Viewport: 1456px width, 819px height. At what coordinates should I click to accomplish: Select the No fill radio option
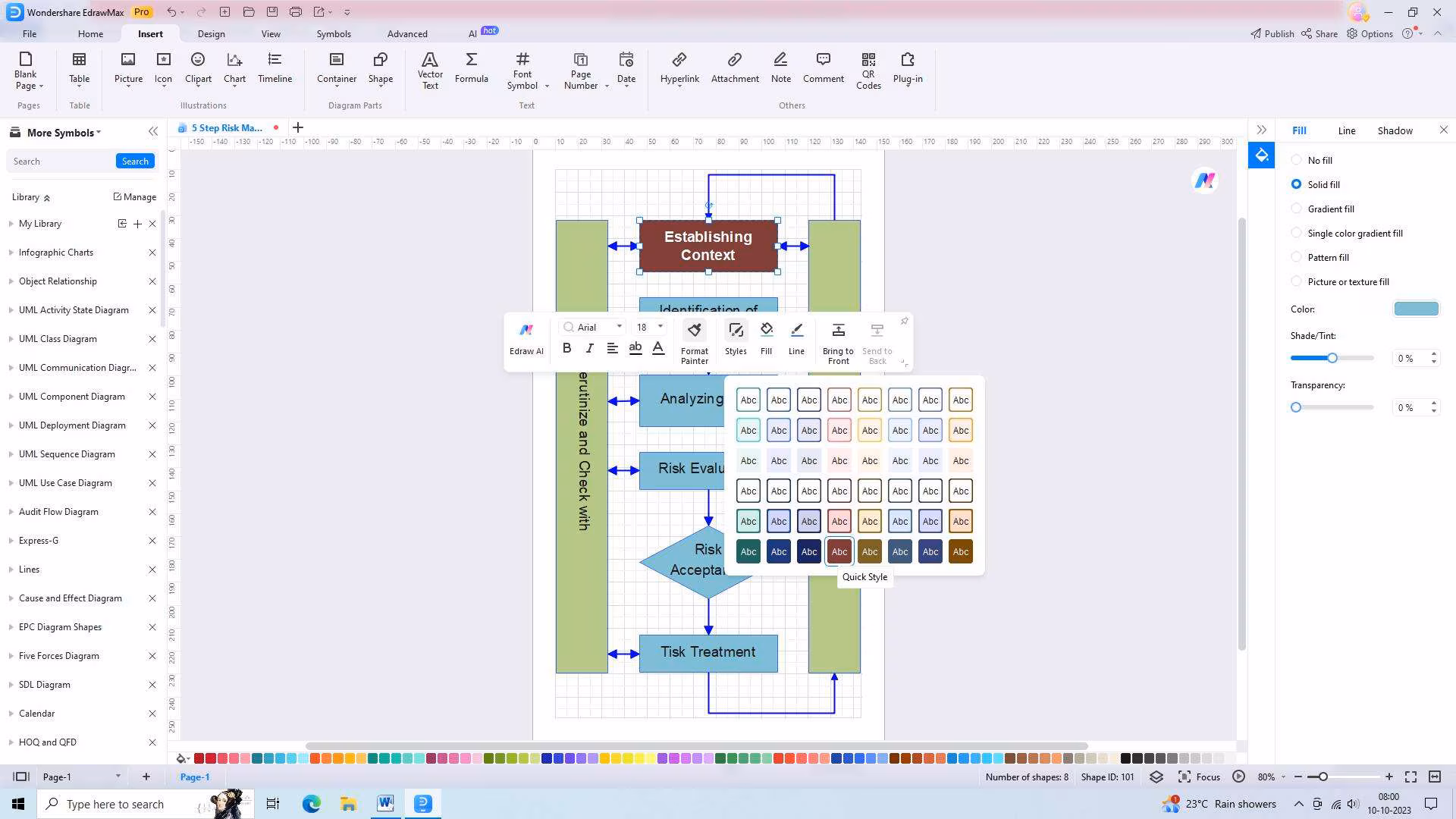coord(1296,160)
